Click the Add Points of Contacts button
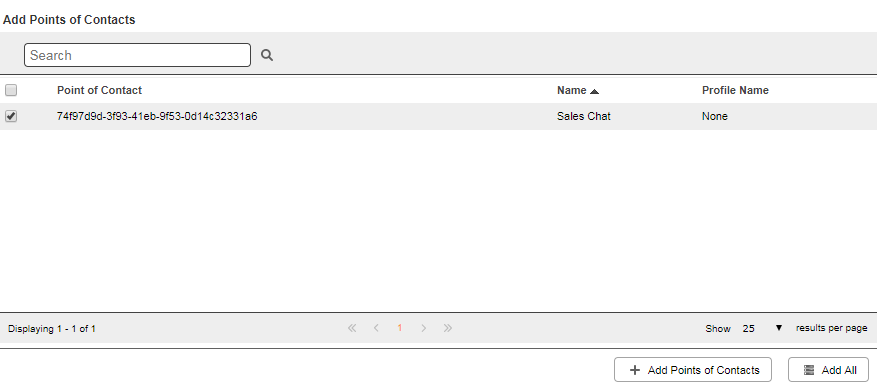Viewport: 877px width, 385px height. tap(693, 370)
